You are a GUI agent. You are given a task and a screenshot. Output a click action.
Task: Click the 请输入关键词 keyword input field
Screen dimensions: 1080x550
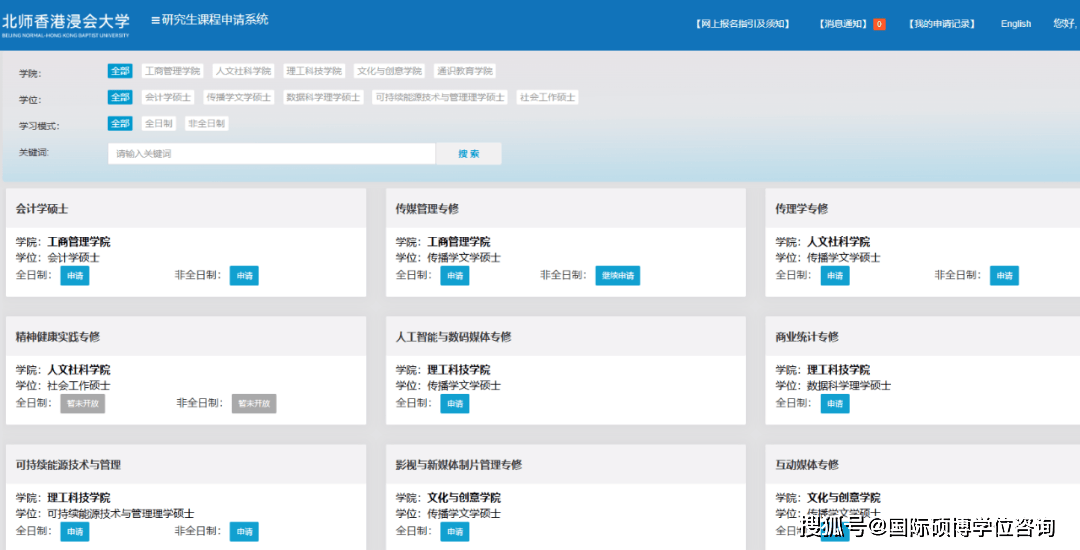[x=271, y=153]
